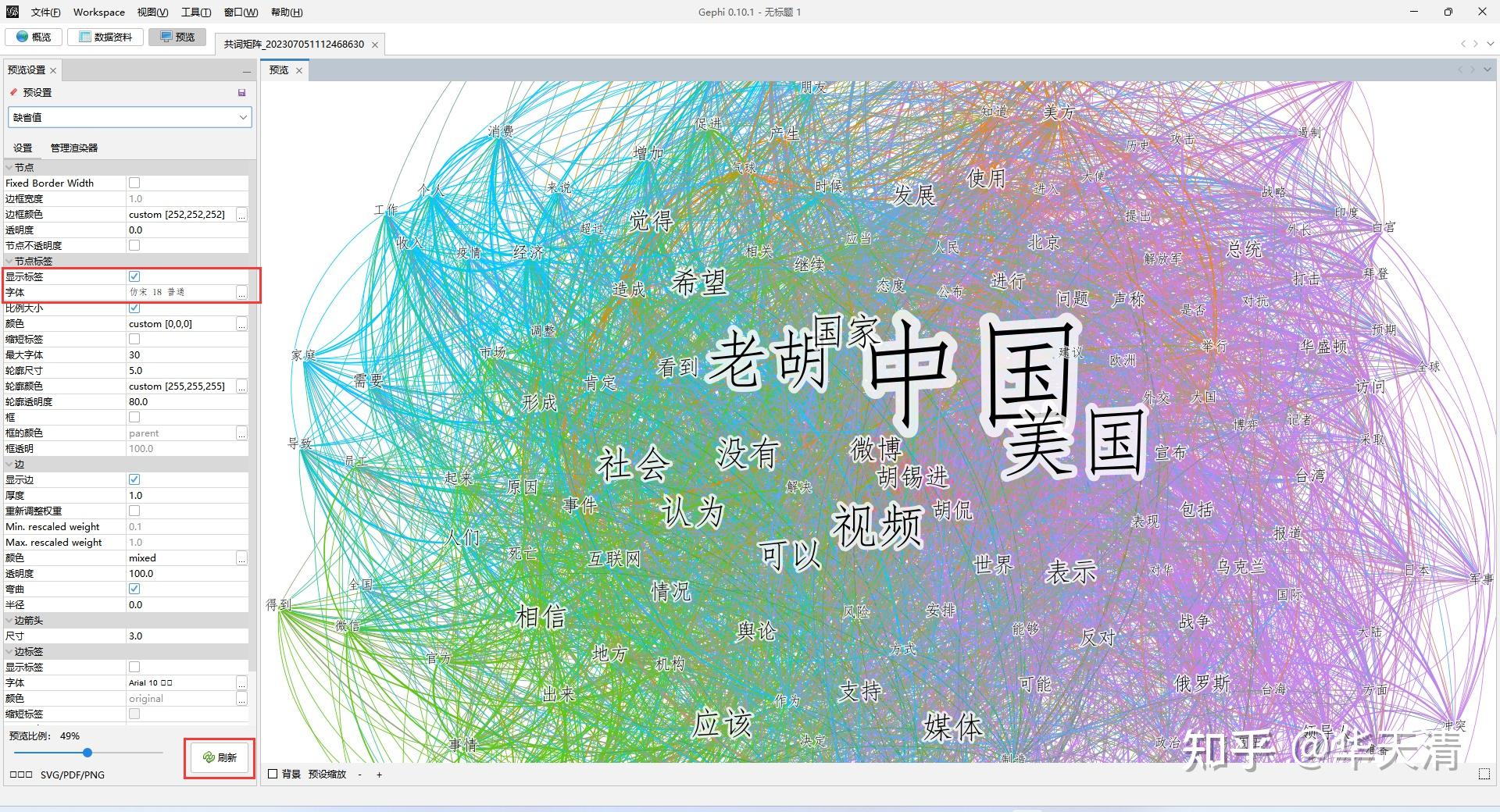The width and height of the screenshot is (1500, 812).
Task: Open the 文件(F) menu
Action: (x=45, y=12)
